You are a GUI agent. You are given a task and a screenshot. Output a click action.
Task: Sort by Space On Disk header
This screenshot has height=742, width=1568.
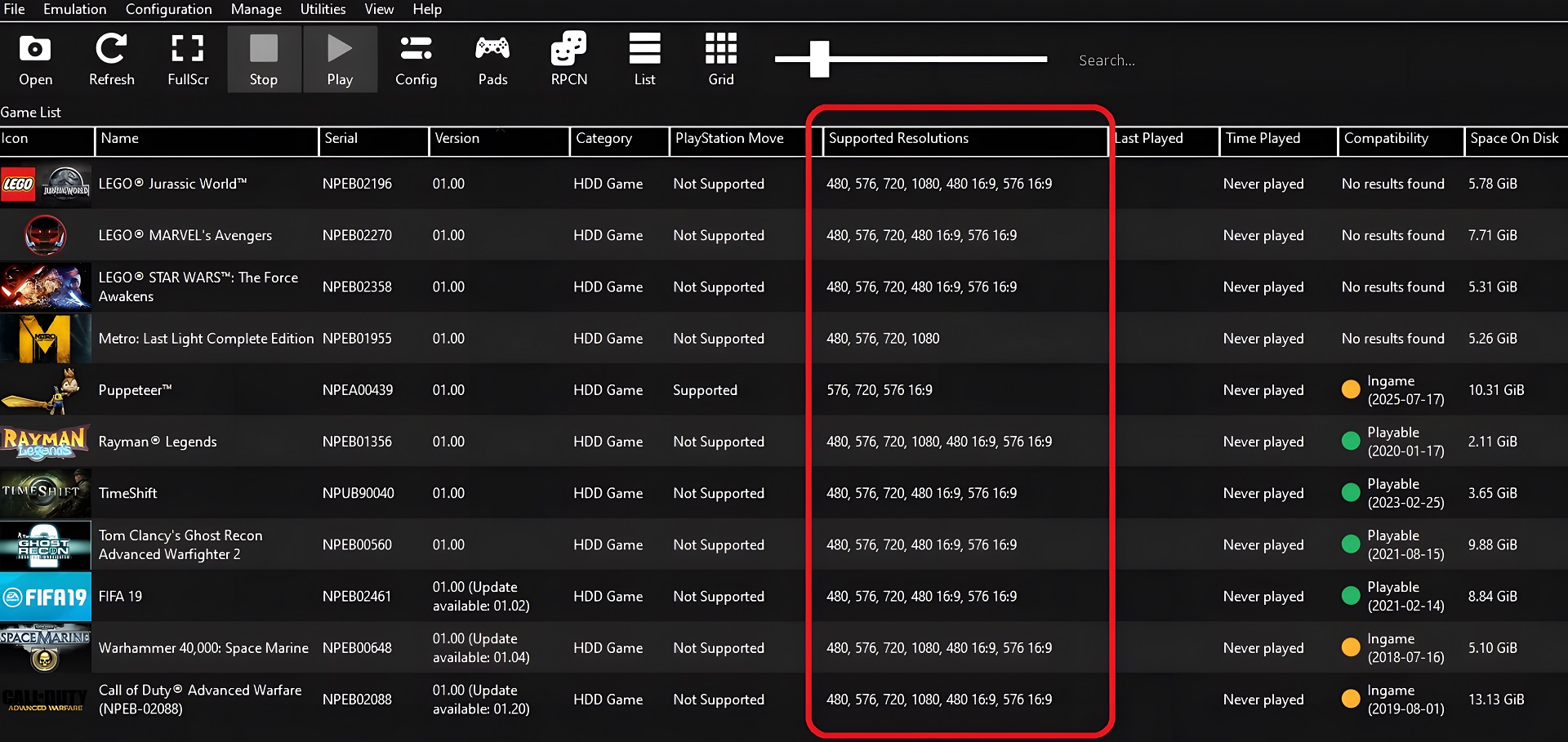point(1517,140)
